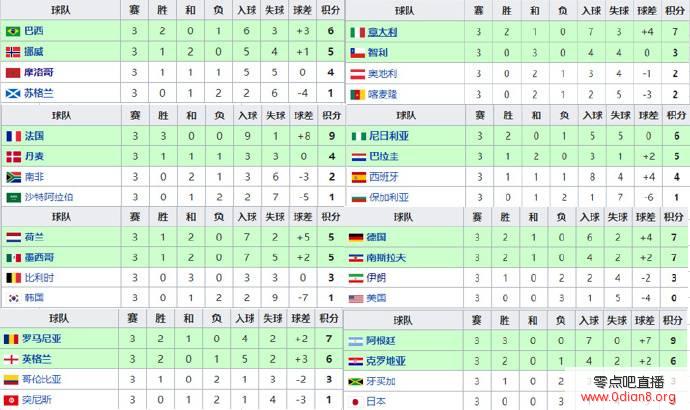This screenshot has height=410, width=690.
Task: Click the South Korea flag icon
Action: point(14,298)
